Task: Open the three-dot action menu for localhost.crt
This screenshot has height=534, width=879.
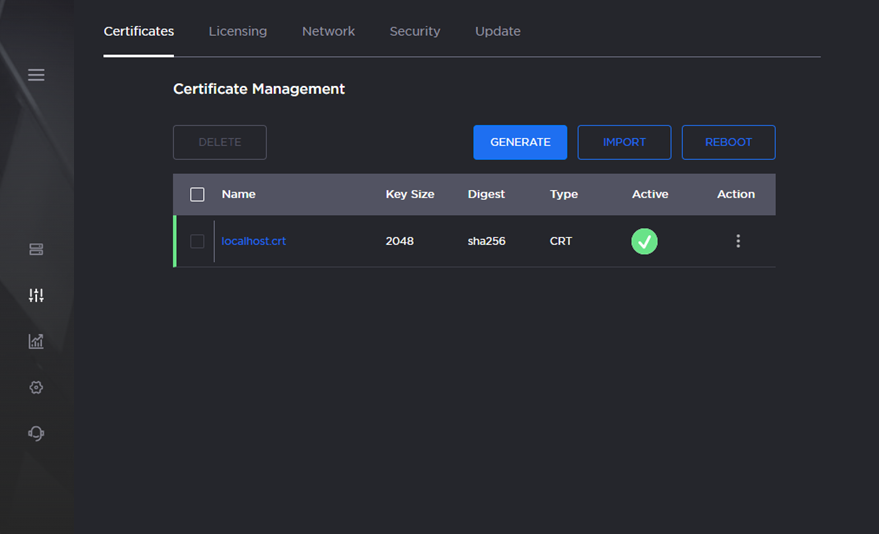Action: point(738,241)
